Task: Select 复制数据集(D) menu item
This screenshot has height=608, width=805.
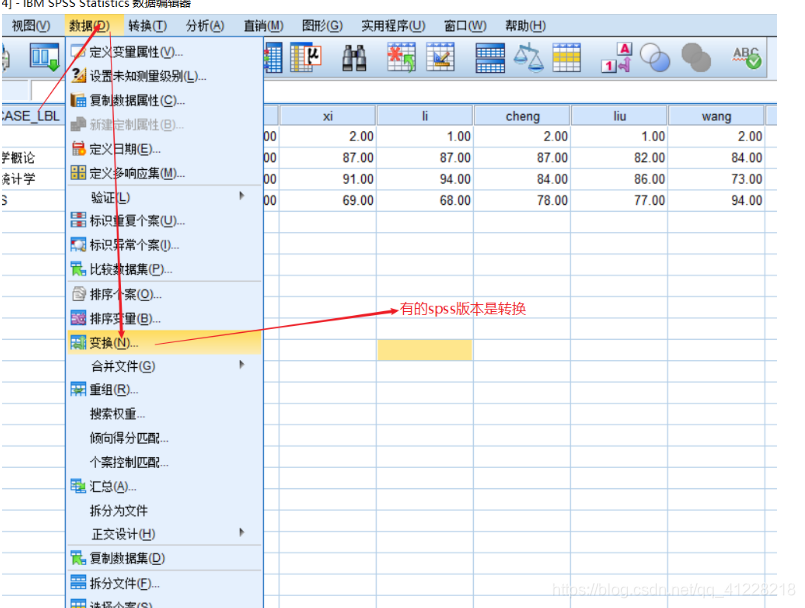Action: pyautogui.click(x=164, y=558)
